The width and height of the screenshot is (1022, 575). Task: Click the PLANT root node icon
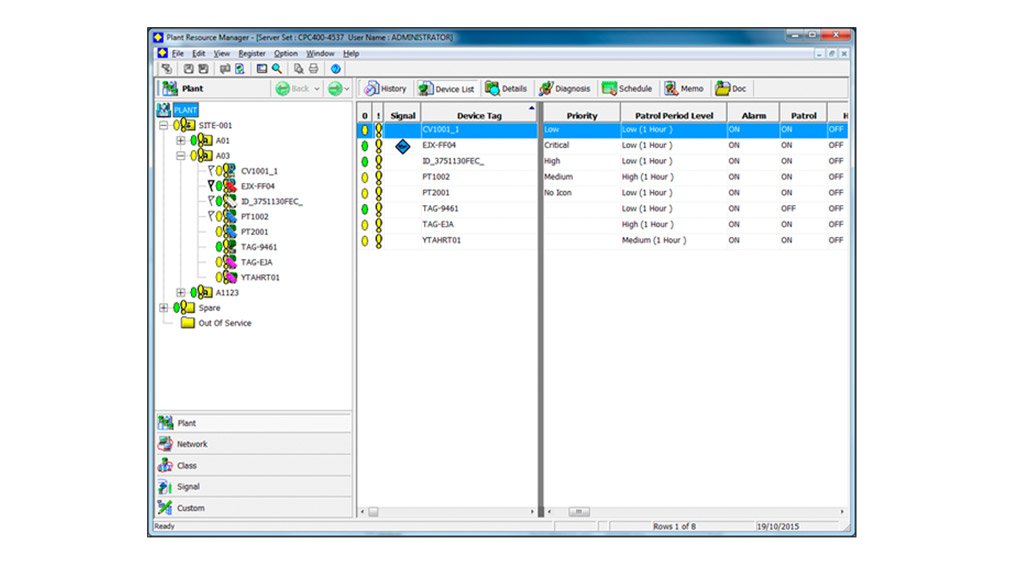pos(164,110)
